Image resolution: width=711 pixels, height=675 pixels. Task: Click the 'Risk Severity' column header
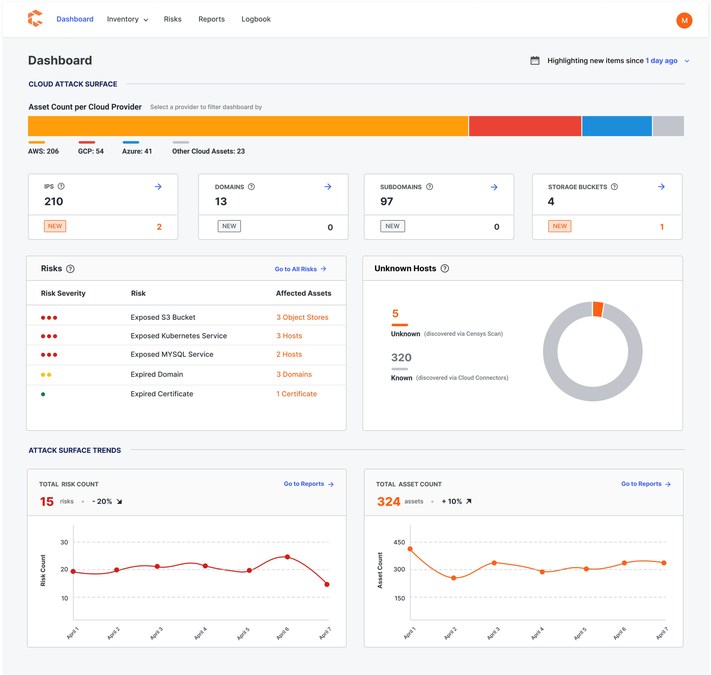(63, 293)
